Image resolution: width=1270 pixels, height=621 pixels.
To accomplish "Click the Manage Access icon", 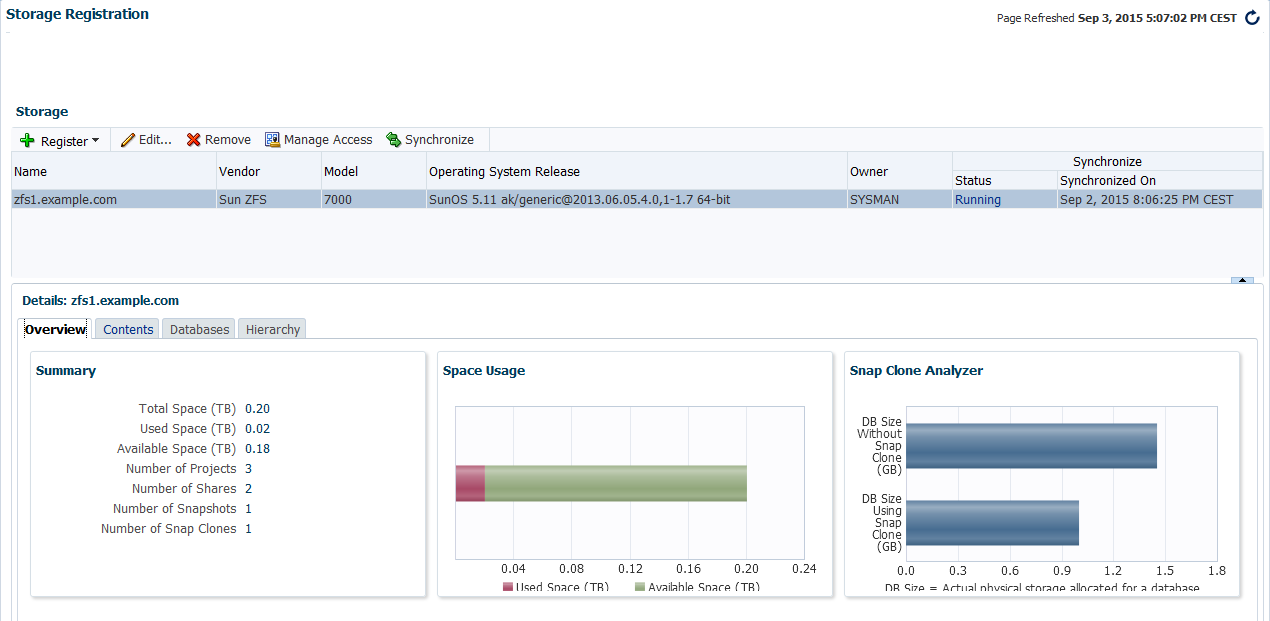I will pos(272,140).
